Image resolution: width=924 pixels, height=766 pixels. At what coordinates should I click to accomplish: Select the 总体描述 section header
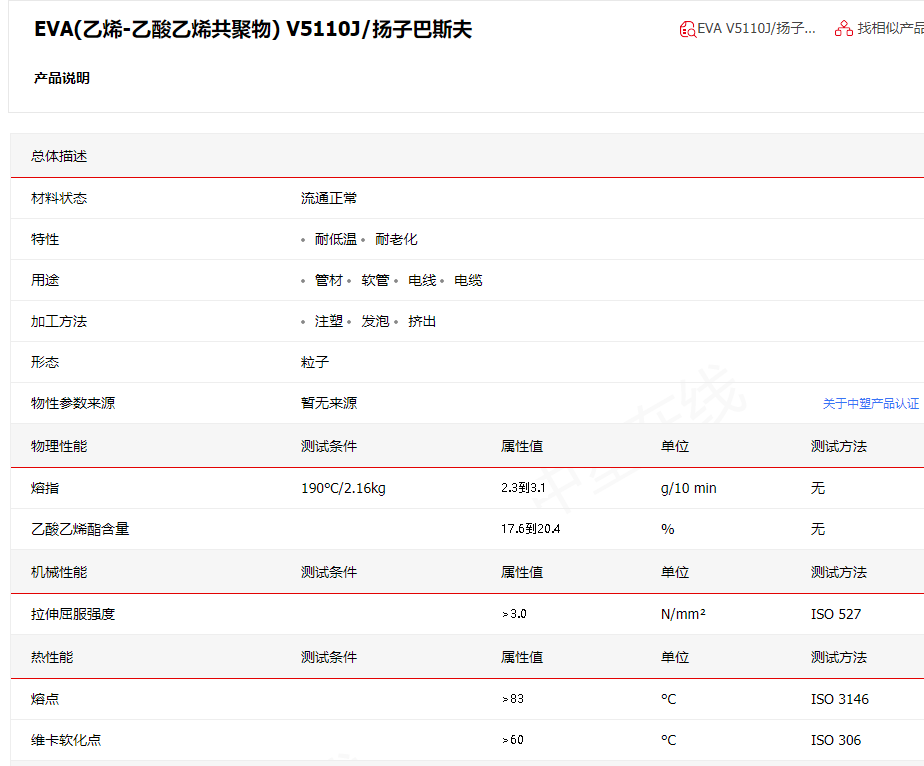click(x=59, y=156)
